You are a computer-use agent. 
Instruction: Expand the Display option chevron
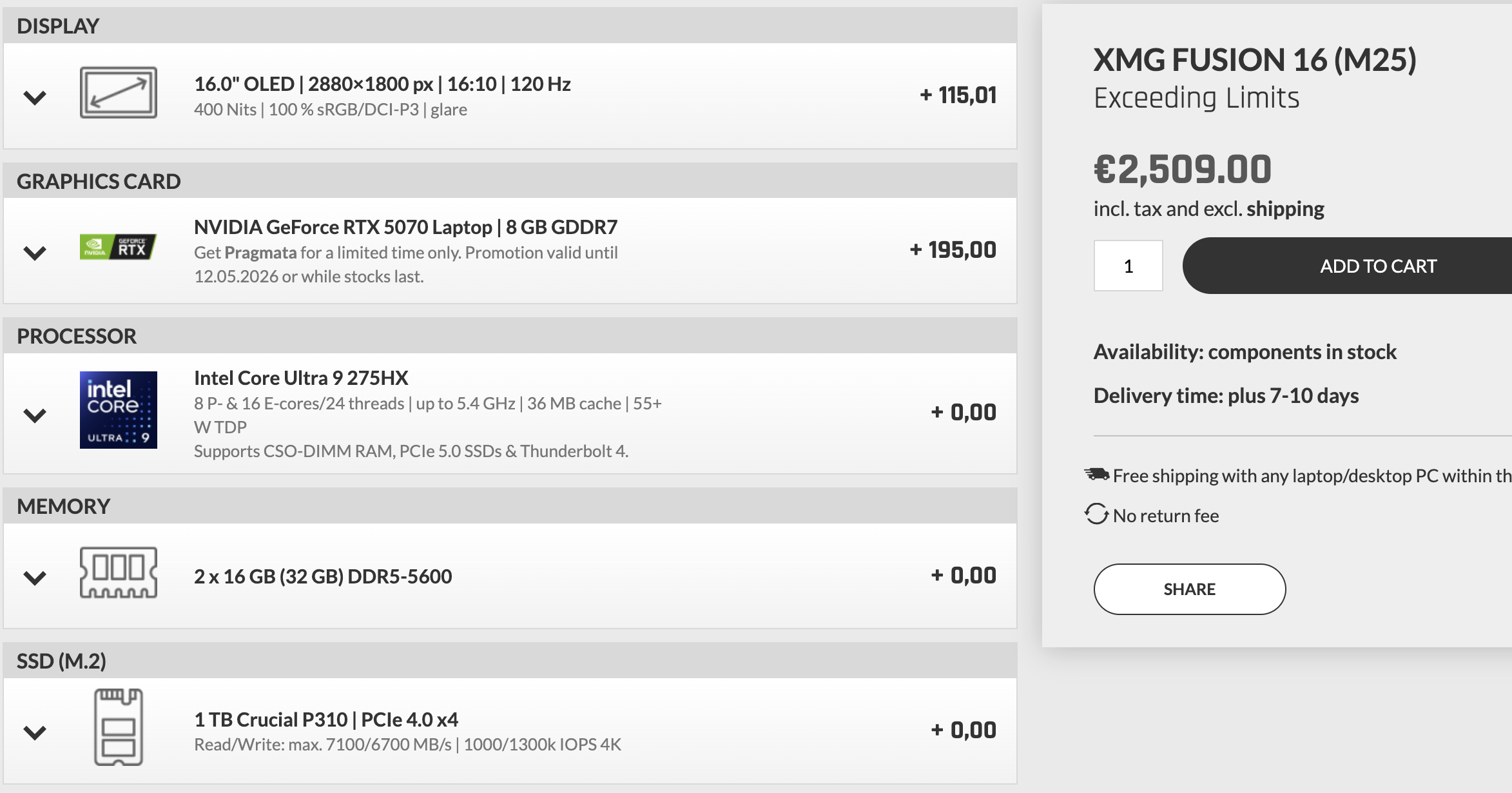click(x=35, y=98)
